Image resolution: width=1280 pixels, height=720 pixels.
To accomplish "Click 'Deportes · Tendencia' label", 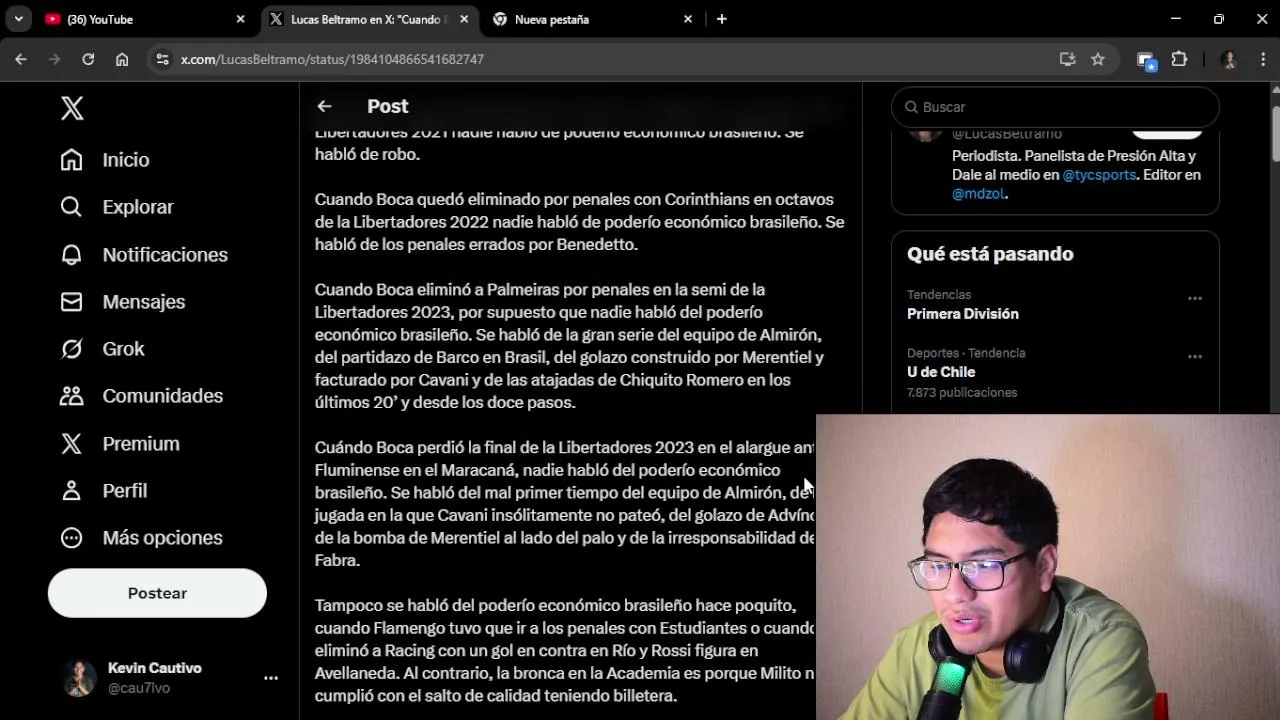I will (966, 353).
